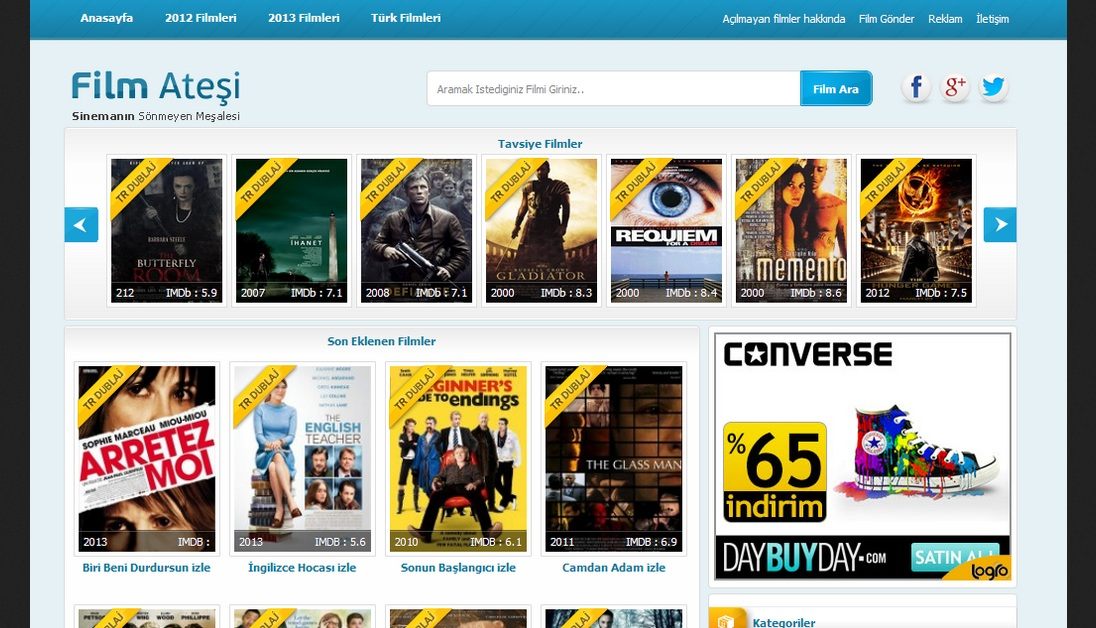Click the Kategoriler heading
This screenshot has height=628, width=1096.
784,622
